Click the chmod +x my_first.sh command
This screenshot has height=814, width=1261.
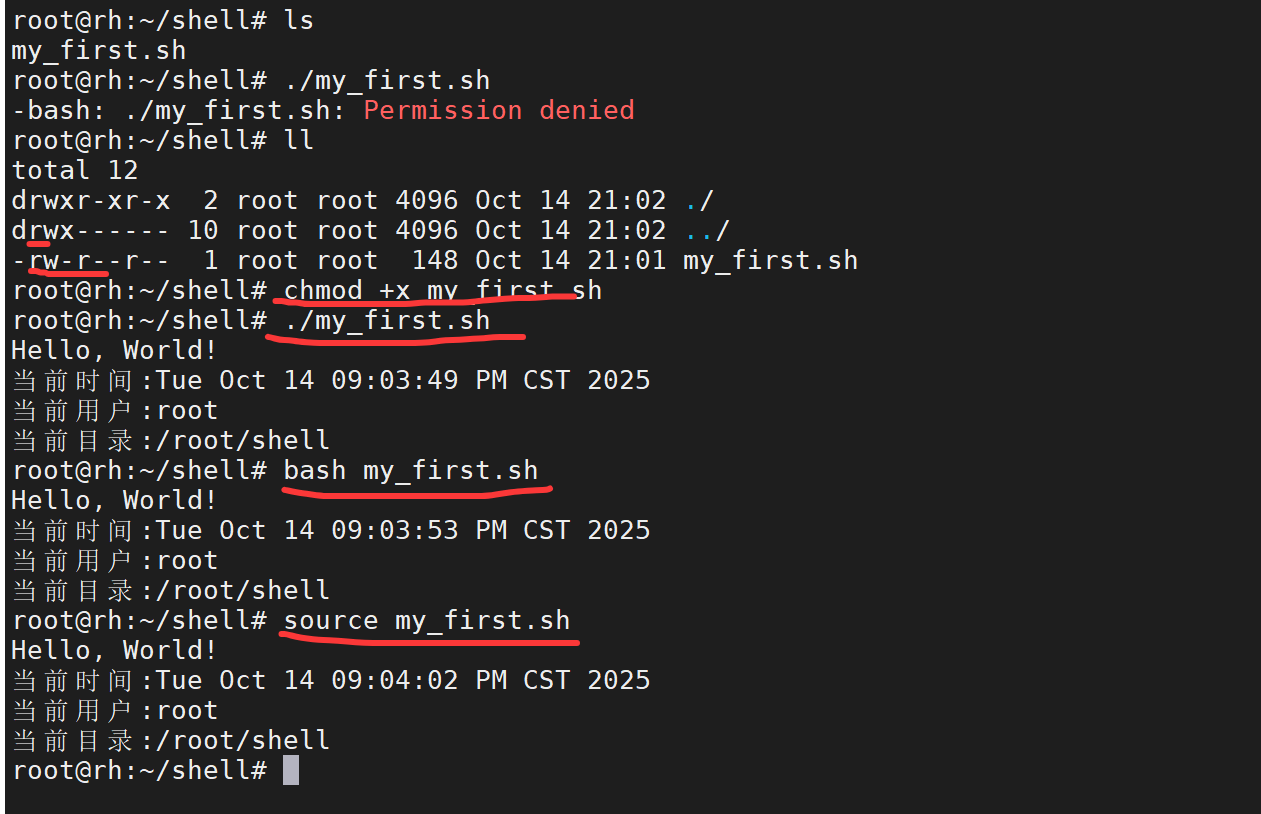coord(443,291)
